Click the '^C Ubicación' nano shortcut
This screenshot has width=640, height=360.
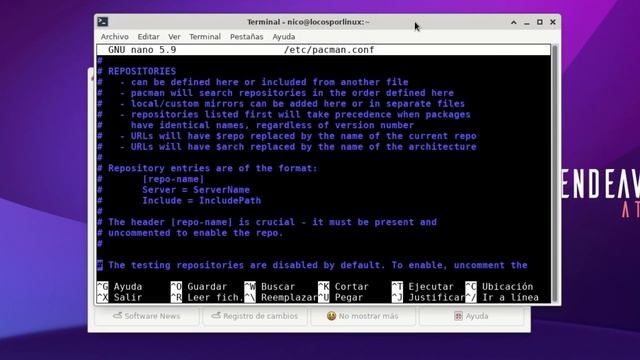coord(499,287)
